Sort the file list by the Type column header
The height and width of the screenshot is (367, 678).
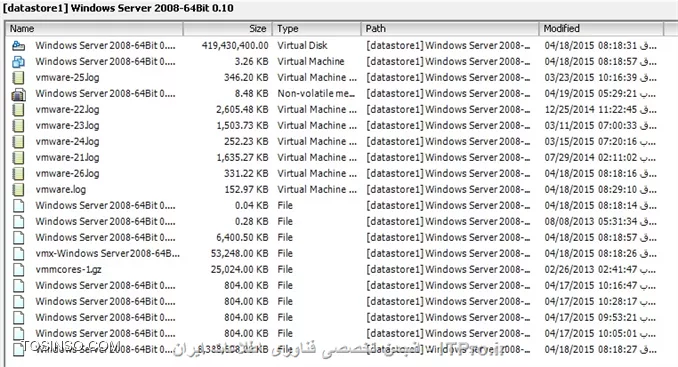coord(317,29)
